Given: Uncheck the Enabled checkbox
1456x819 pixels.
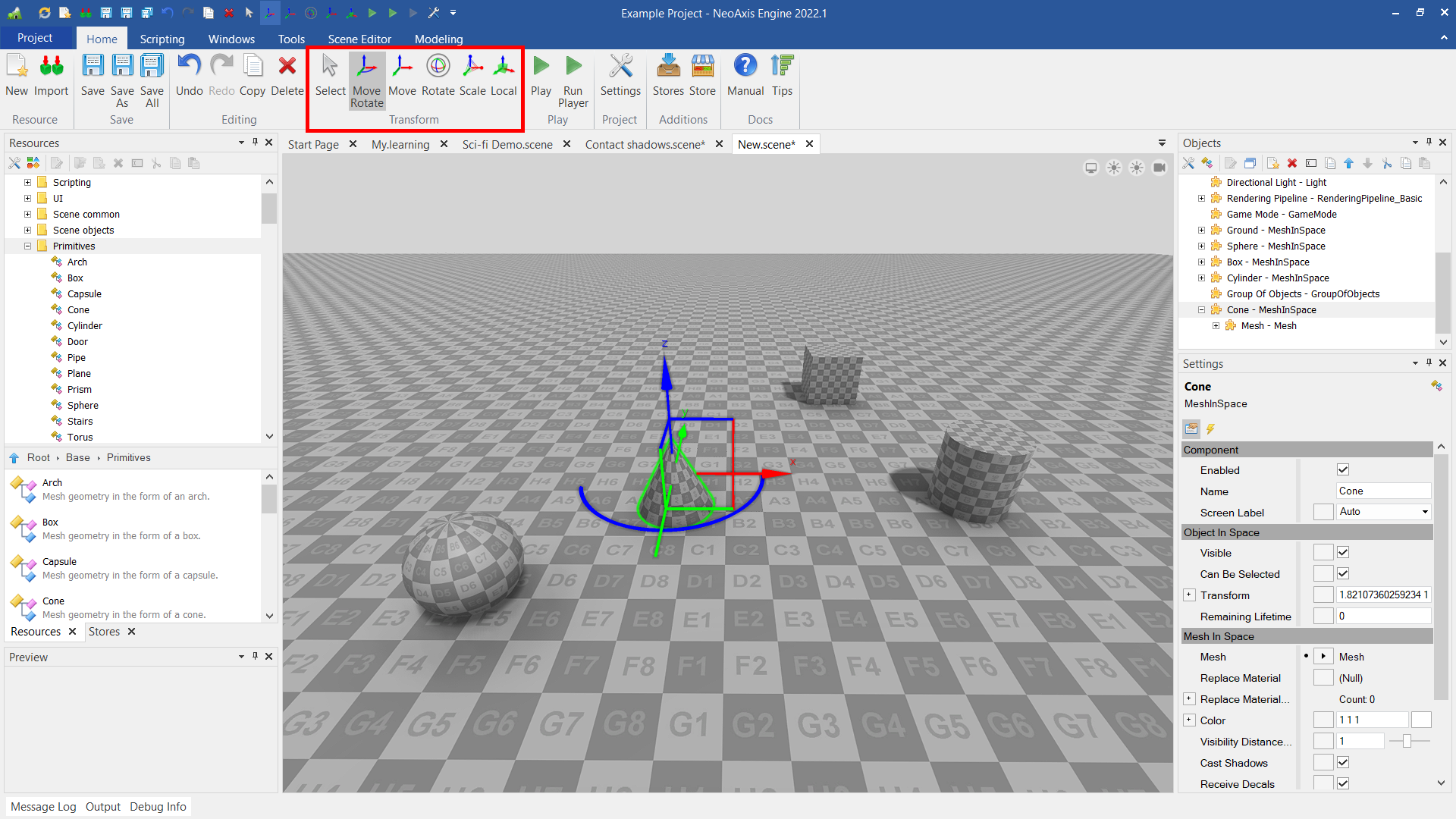Looking at the screenshot, I should click(1343, 470).
